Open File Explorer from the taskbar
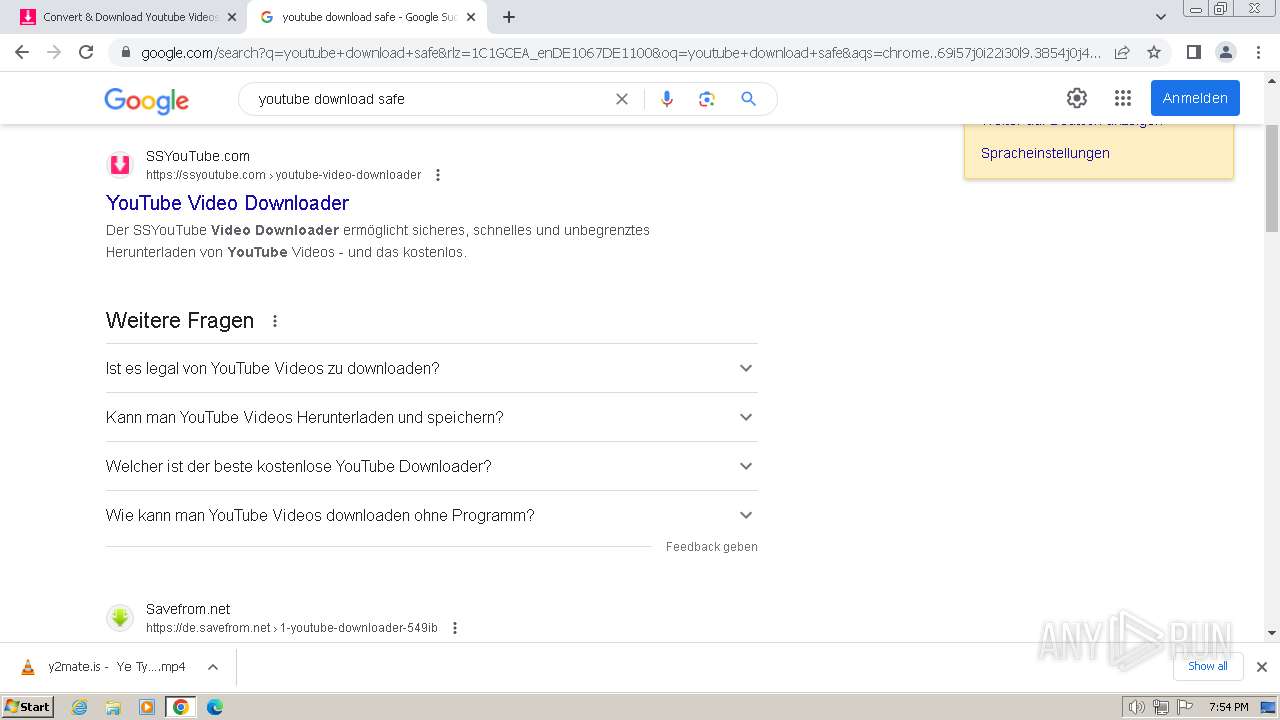Screen dimensions: 1280x720 click(113, 707)
